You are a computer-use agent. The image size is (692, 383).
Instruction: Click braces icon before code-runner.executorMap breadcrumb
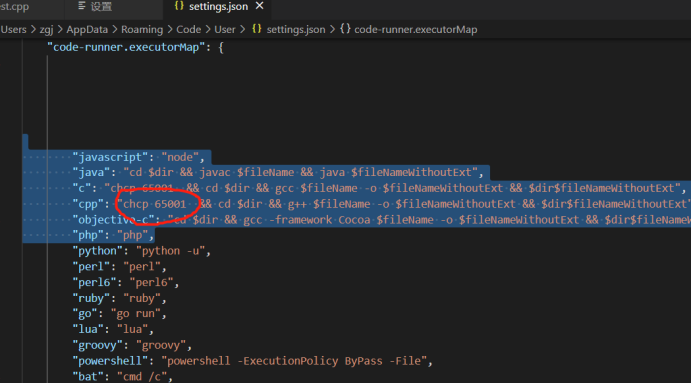pyautogui.click(x=346, y=30)
